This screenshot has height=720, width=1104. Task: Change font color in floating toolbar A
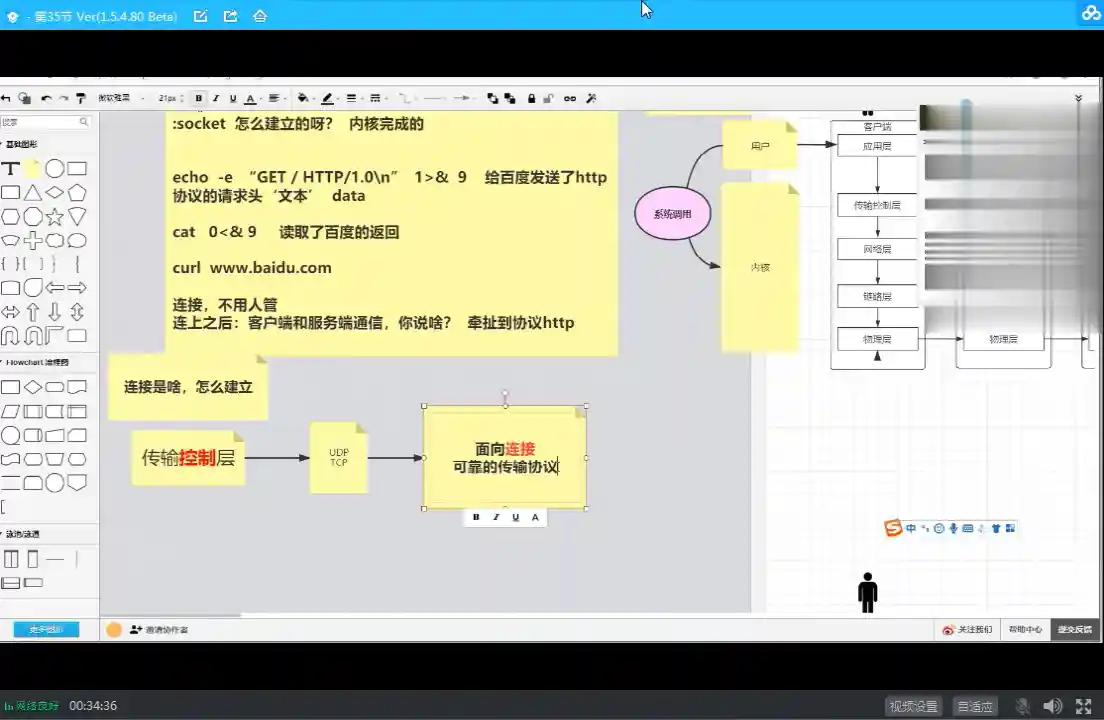(x=535, y=517)
